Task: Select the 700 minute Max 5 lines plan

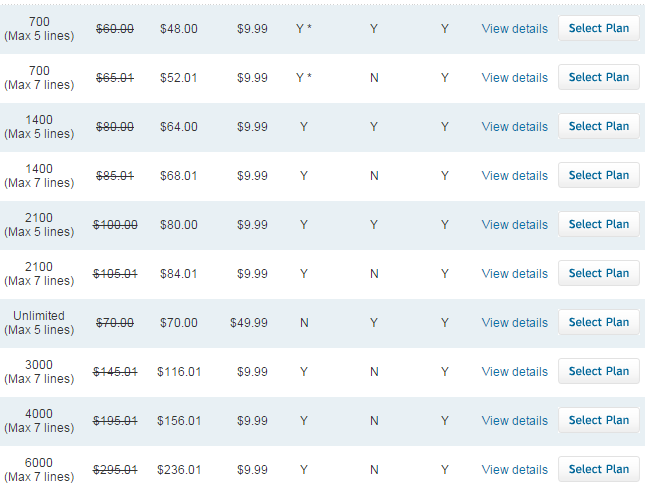Action: point(598,28)
